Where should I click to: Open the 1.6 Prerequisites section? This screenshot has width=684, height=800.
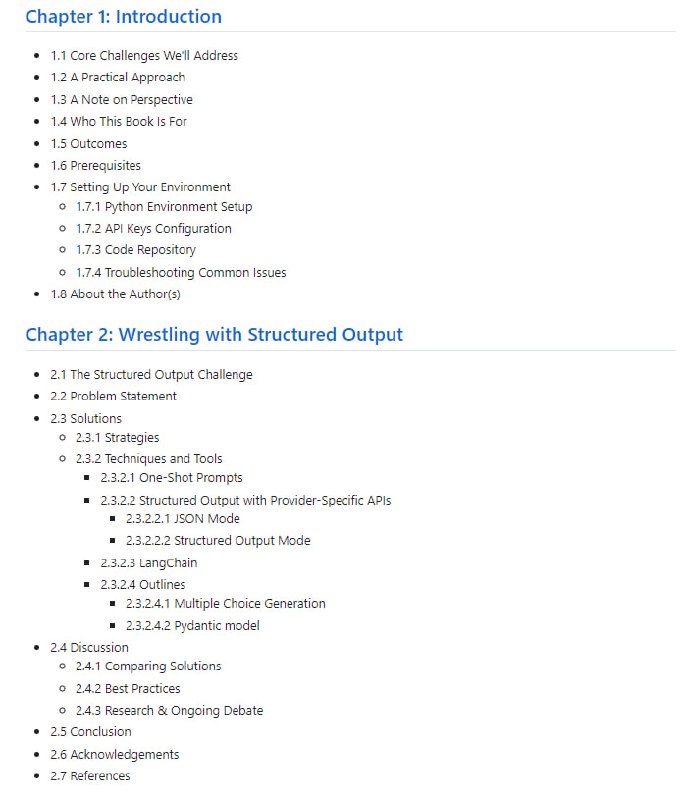point(95,166)
